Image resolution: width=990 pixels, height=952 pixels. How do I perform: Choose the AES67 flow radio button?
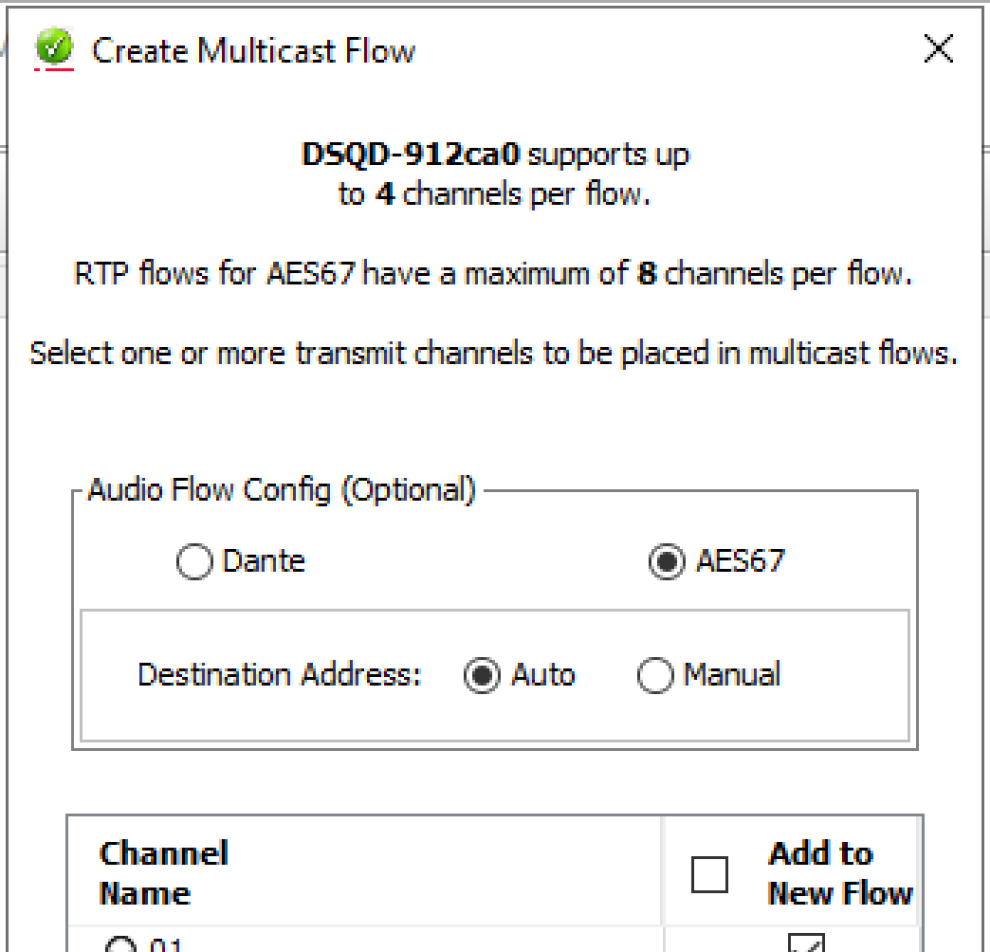coord(667,562)
